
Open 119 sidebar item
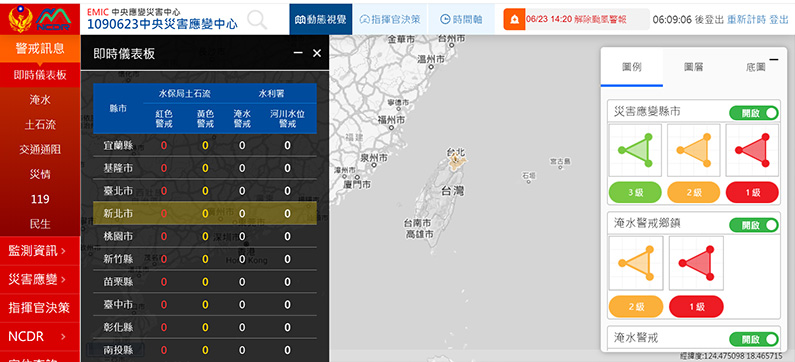tap(40, 199)
